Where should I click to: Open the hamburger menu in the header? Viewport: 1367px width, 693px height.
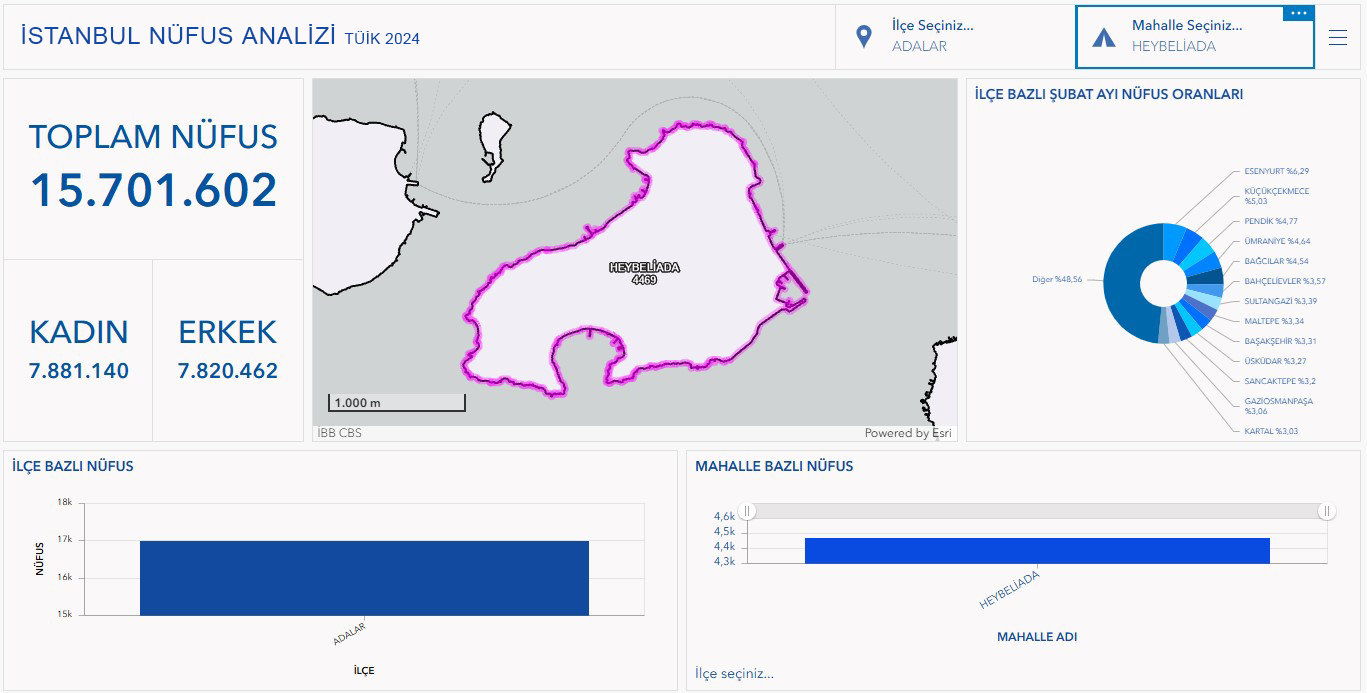[x=1338, y=37]
